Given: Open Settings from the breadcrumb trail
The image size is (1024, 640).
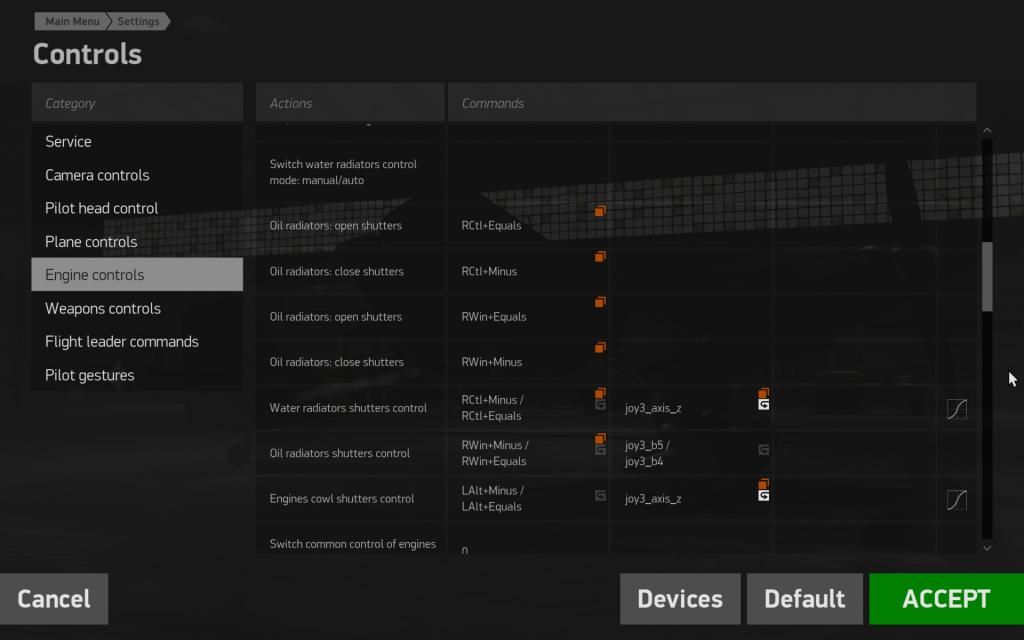Looking at the screenshot, I should tap(139, 20).
